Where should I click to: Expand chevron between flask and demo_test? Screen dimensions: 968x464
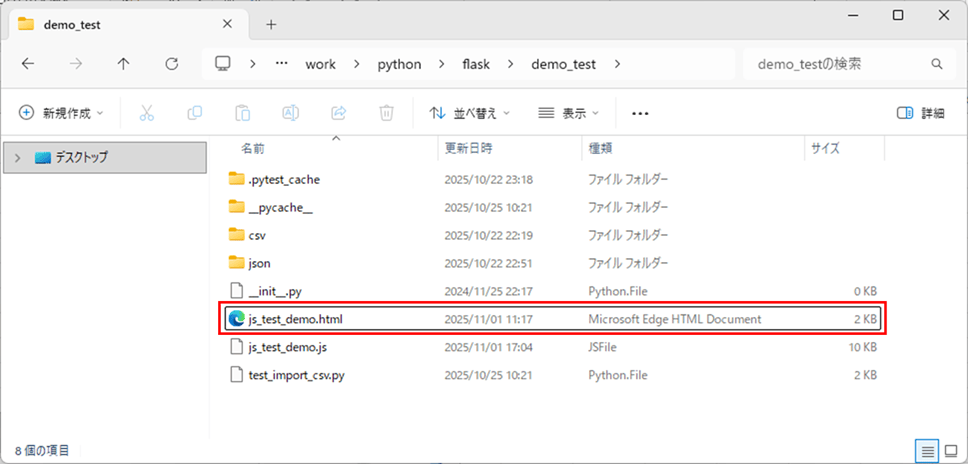point(511,64)
